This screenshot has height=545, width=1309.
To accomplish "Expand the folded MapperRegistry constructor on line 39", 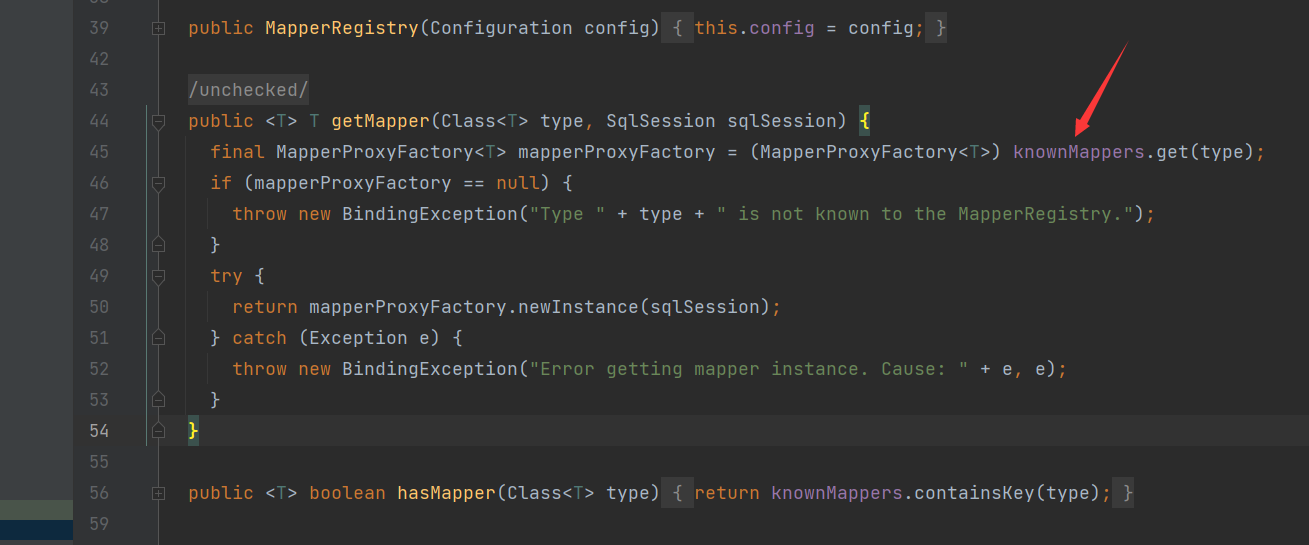I will (x=158, y=29).
